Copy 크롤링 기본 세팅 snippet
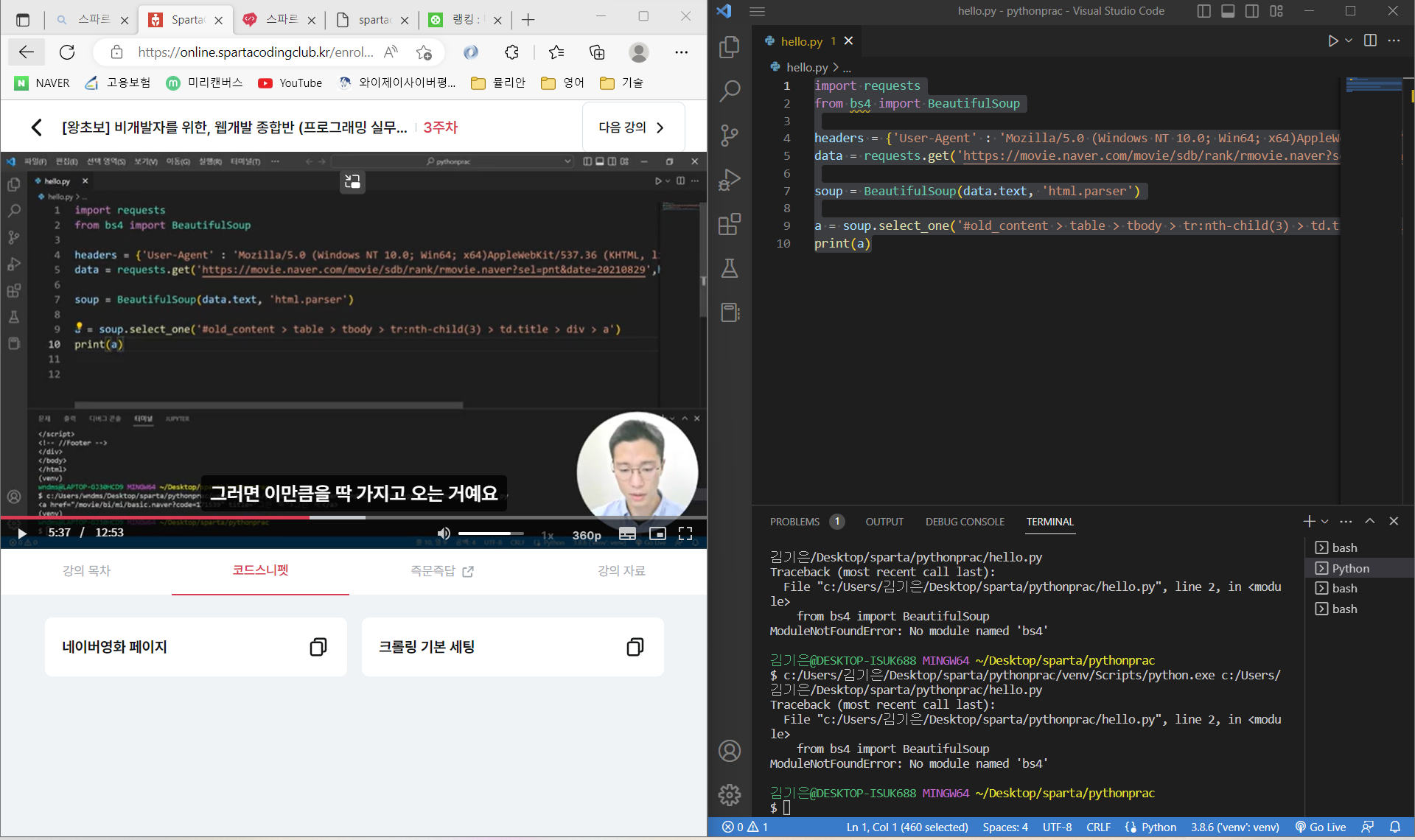Screen dimensions: 1415x840 point(635,647)
